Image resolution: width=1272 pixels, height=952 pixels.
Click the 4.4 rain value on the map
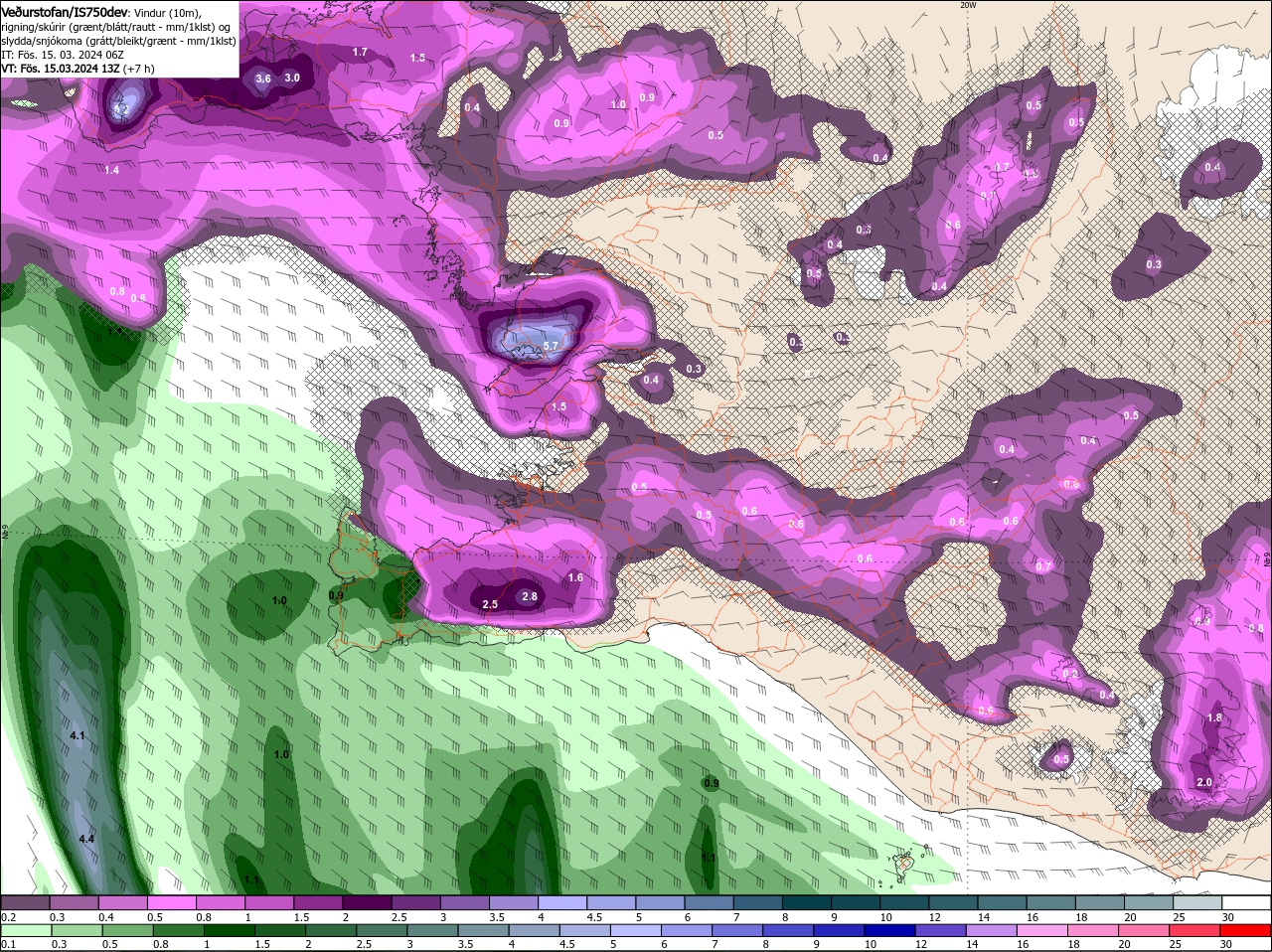[86, 840]
